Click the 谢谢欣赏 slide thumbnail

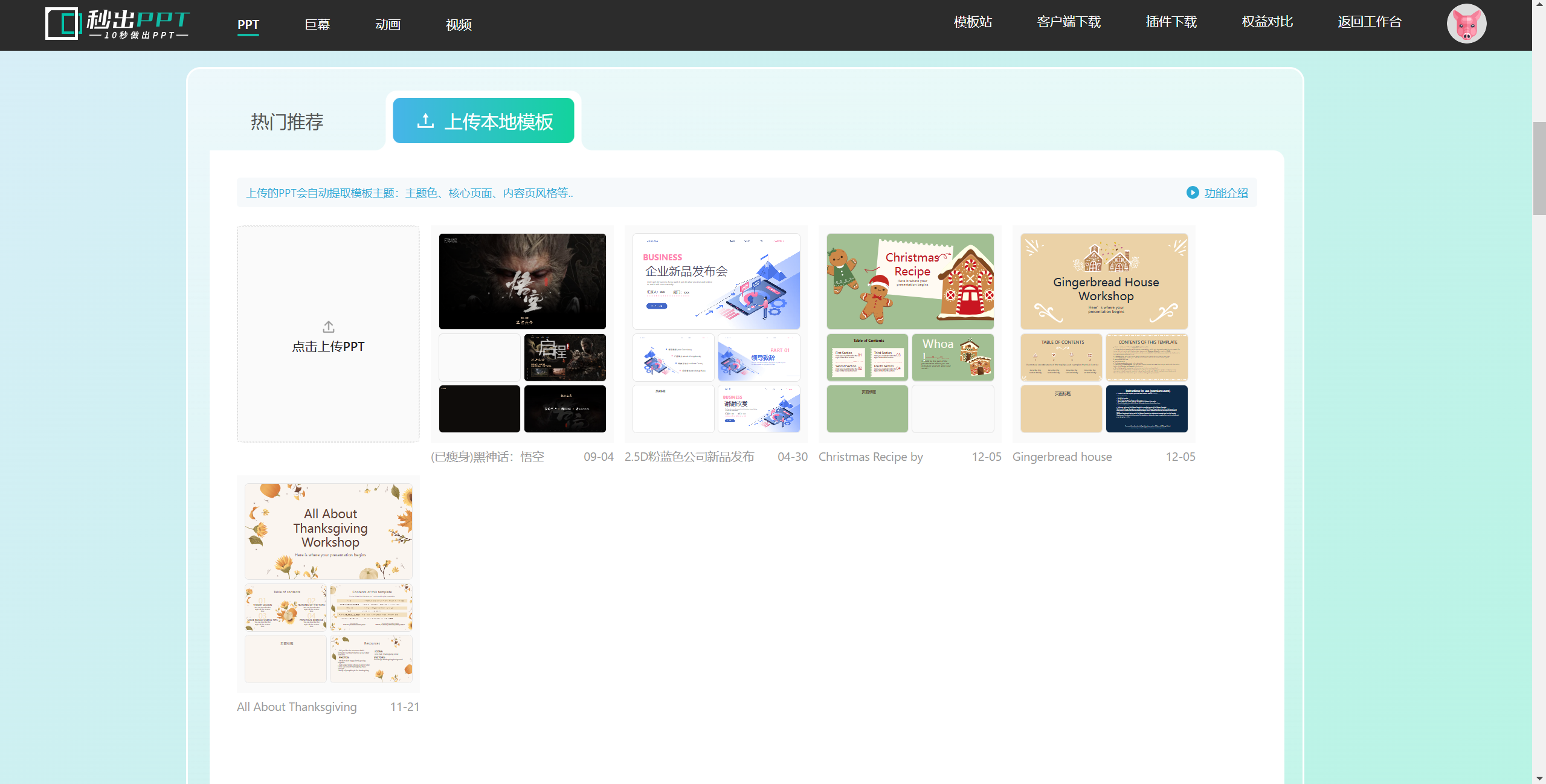coord(759,409)
